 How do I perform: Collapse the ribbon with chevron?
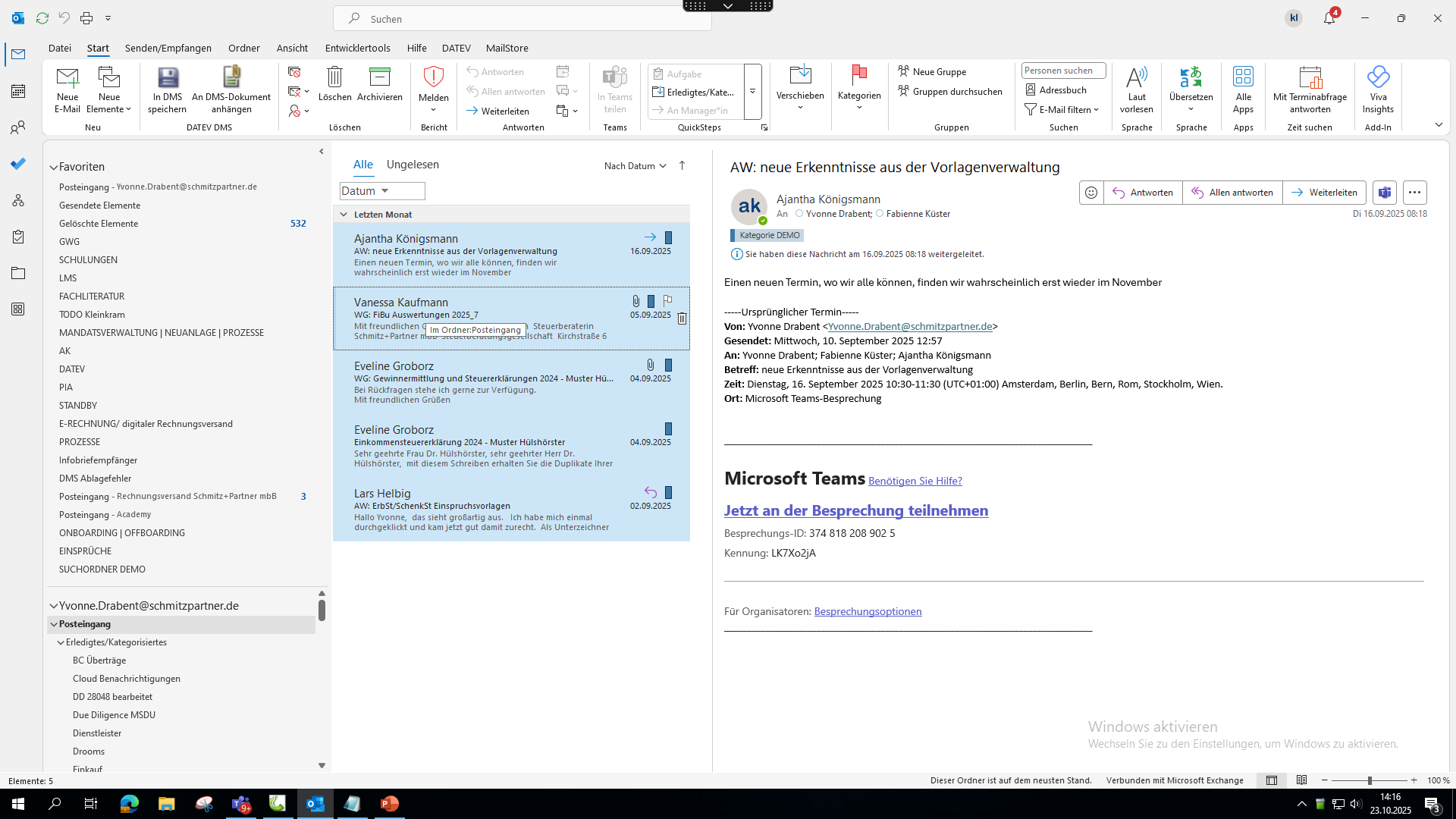click(1439, 124)
